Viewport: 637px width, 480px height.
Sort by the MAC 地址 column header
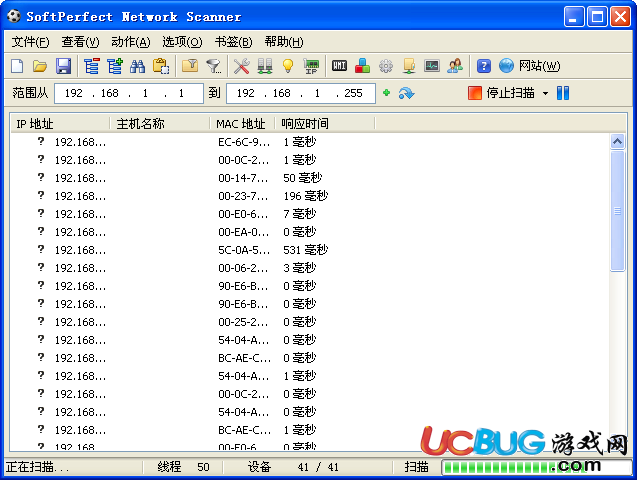[242, 123]
